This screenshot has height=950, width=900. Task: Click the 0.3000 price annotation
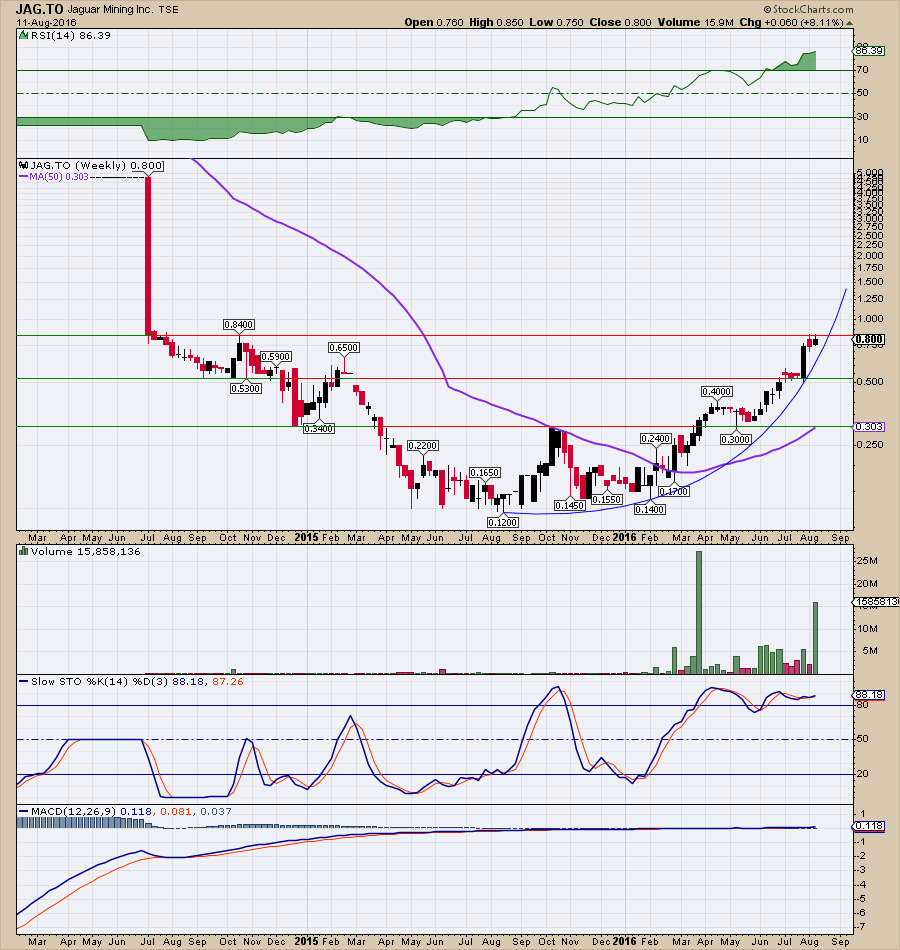[x=736, y=439]
